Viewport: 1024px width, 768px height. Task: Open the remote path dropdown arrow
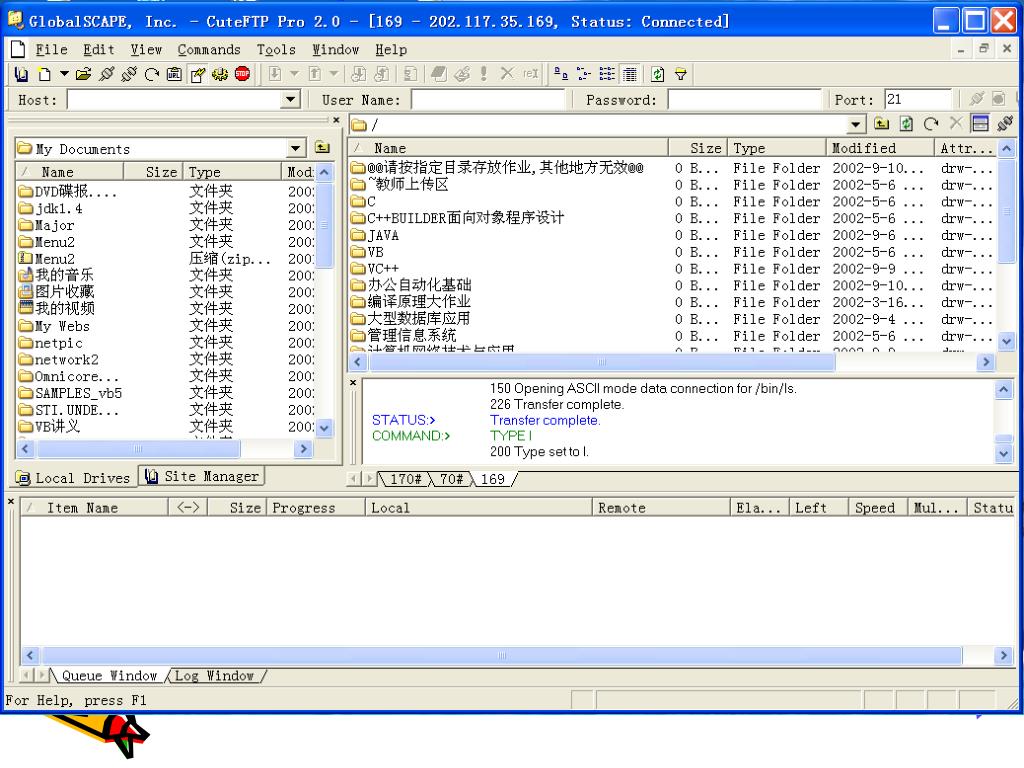click(x=855, y=124)
